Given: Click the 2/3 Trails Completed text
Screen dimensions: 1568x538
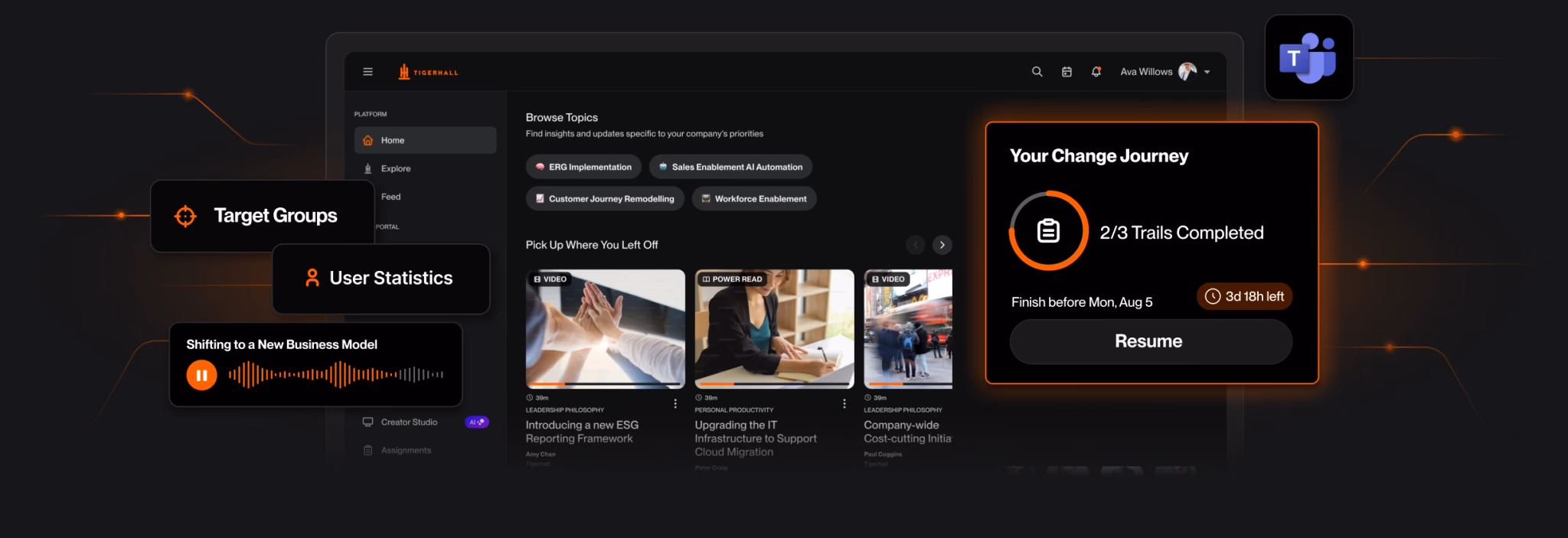Looking at the screenshot, I should 1181,233.
